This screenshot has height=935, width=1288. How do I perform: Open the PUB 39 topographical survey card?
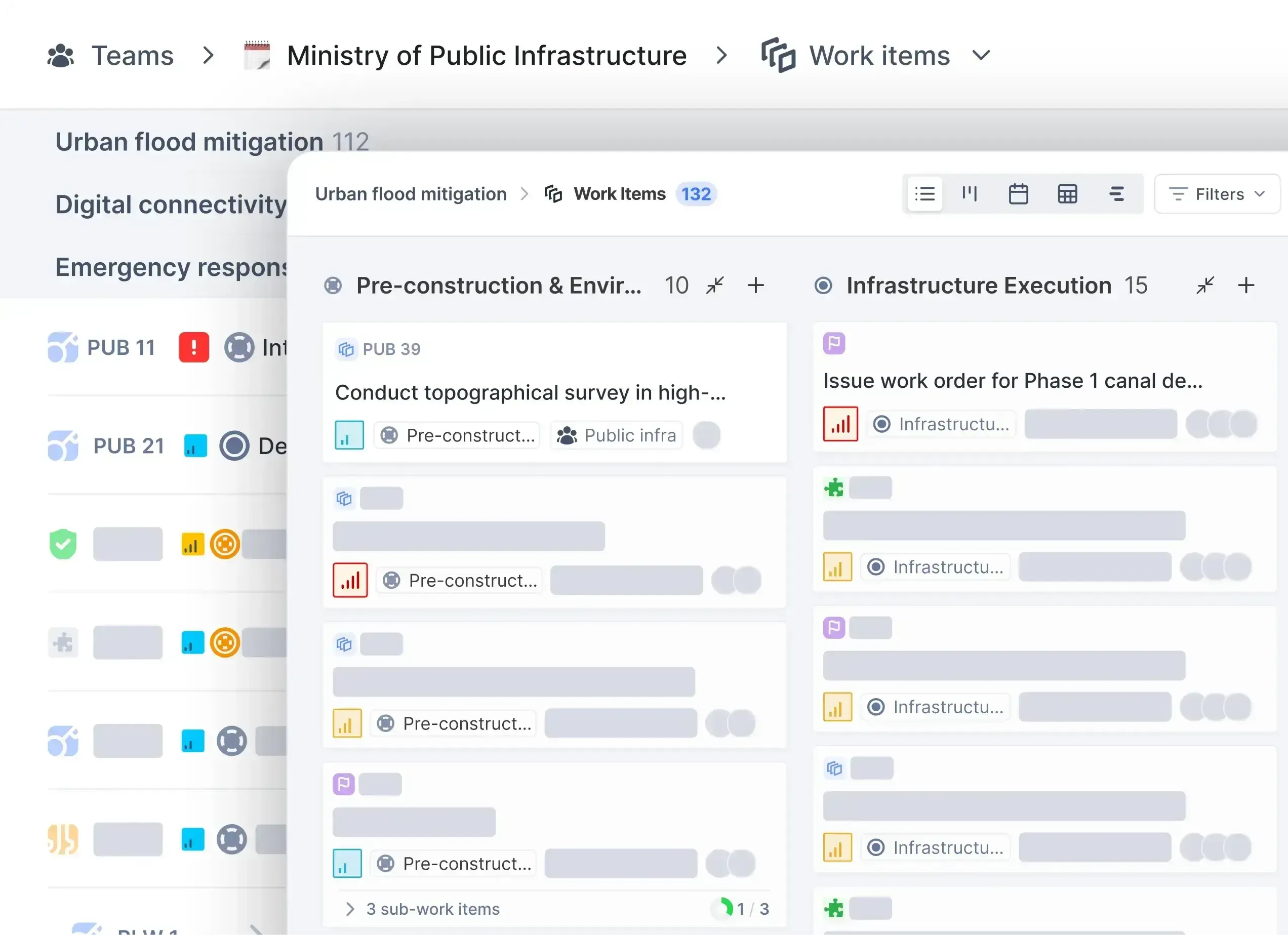pyautogui.click(x=532, y=392)
